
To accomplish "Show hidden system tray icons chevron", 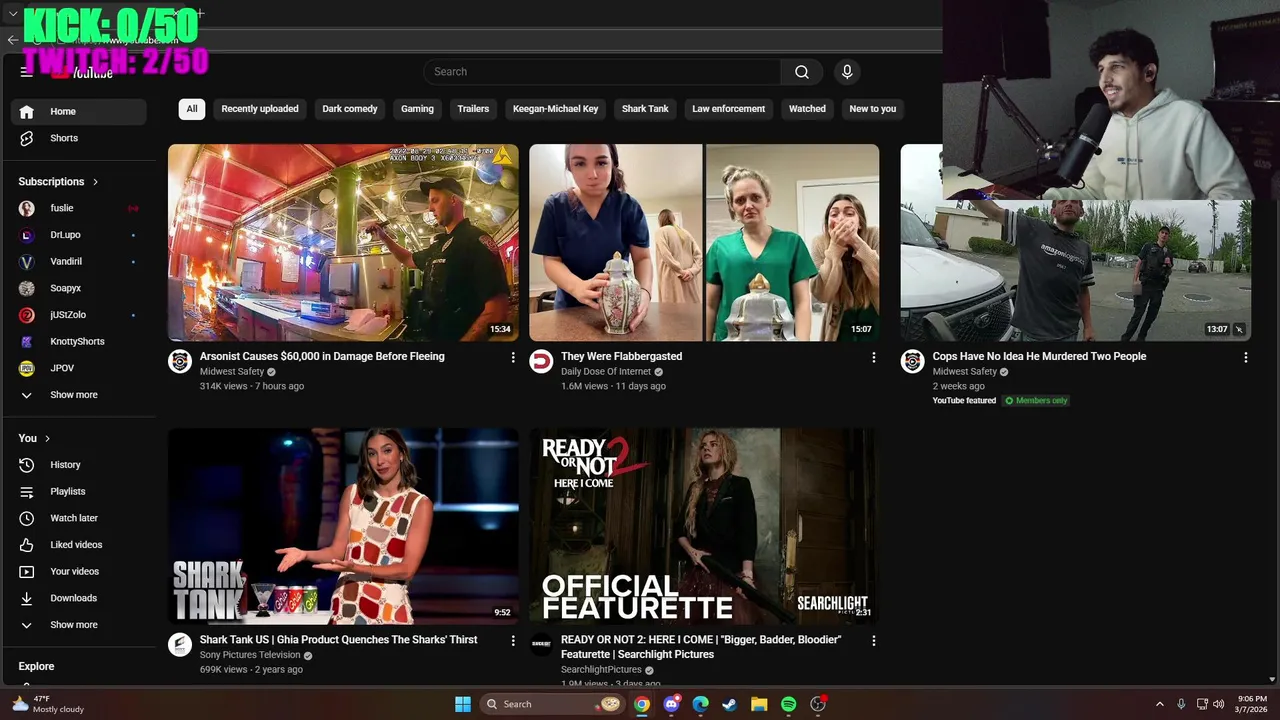I will point(1160,704).
